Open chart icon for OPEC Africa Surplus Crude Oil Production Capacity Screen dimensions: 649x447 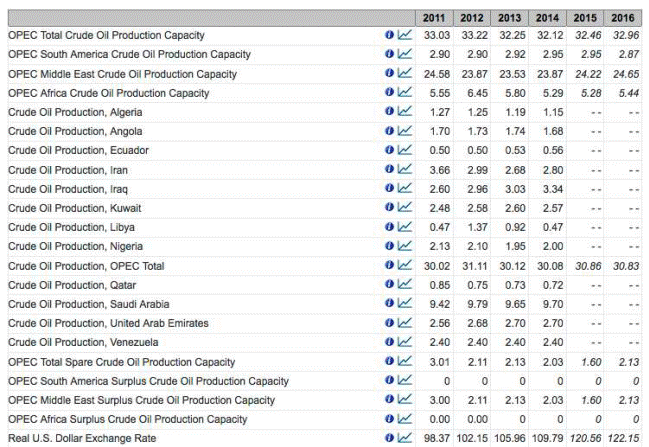pos(405,418)
